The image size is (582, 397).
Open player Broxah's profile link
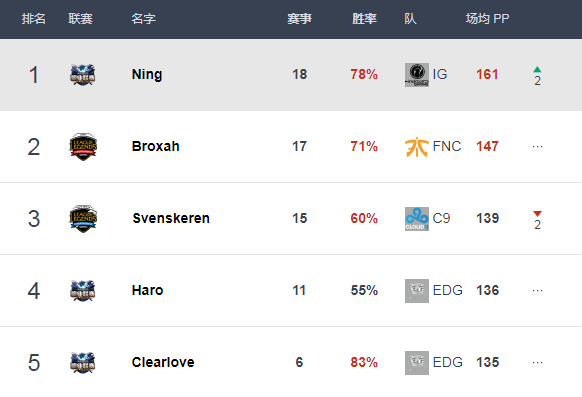point(156,147)
